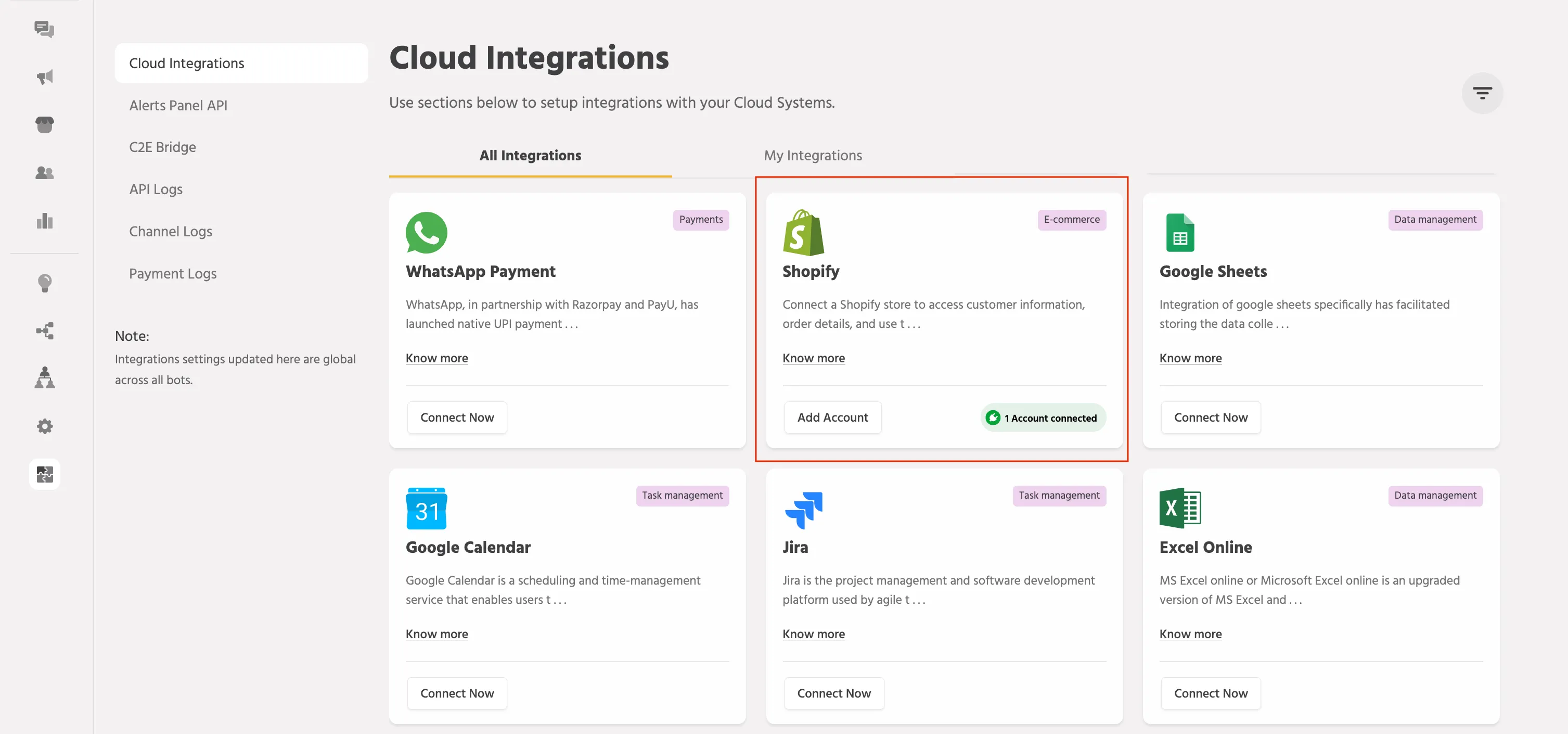1568x734 pixels.
Task: Click Task management tag on Google Calendar
Action: click(x=682, y=496)
